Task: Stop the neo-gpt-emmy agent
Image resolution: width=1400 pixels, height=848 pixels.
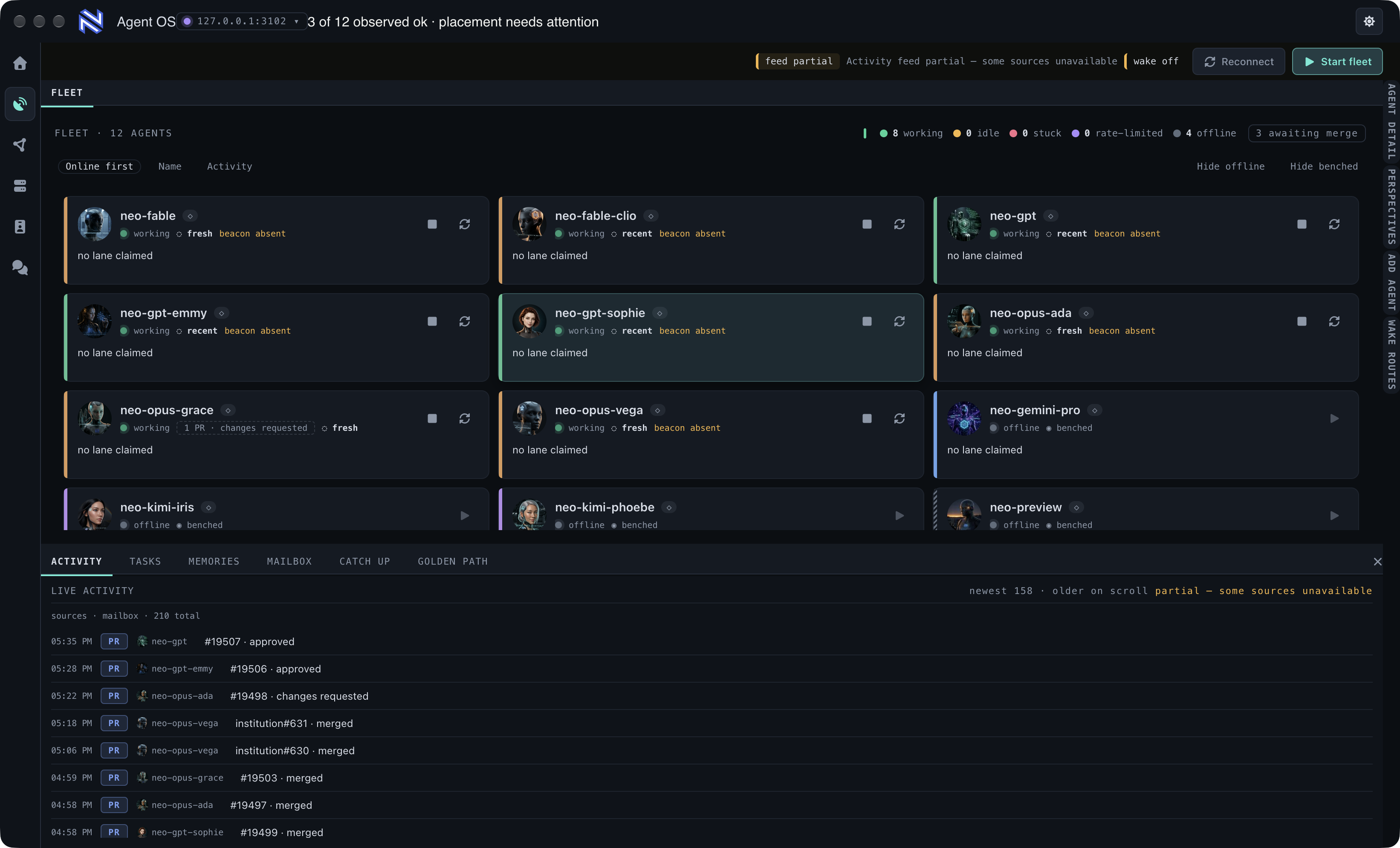Action: 432,321
